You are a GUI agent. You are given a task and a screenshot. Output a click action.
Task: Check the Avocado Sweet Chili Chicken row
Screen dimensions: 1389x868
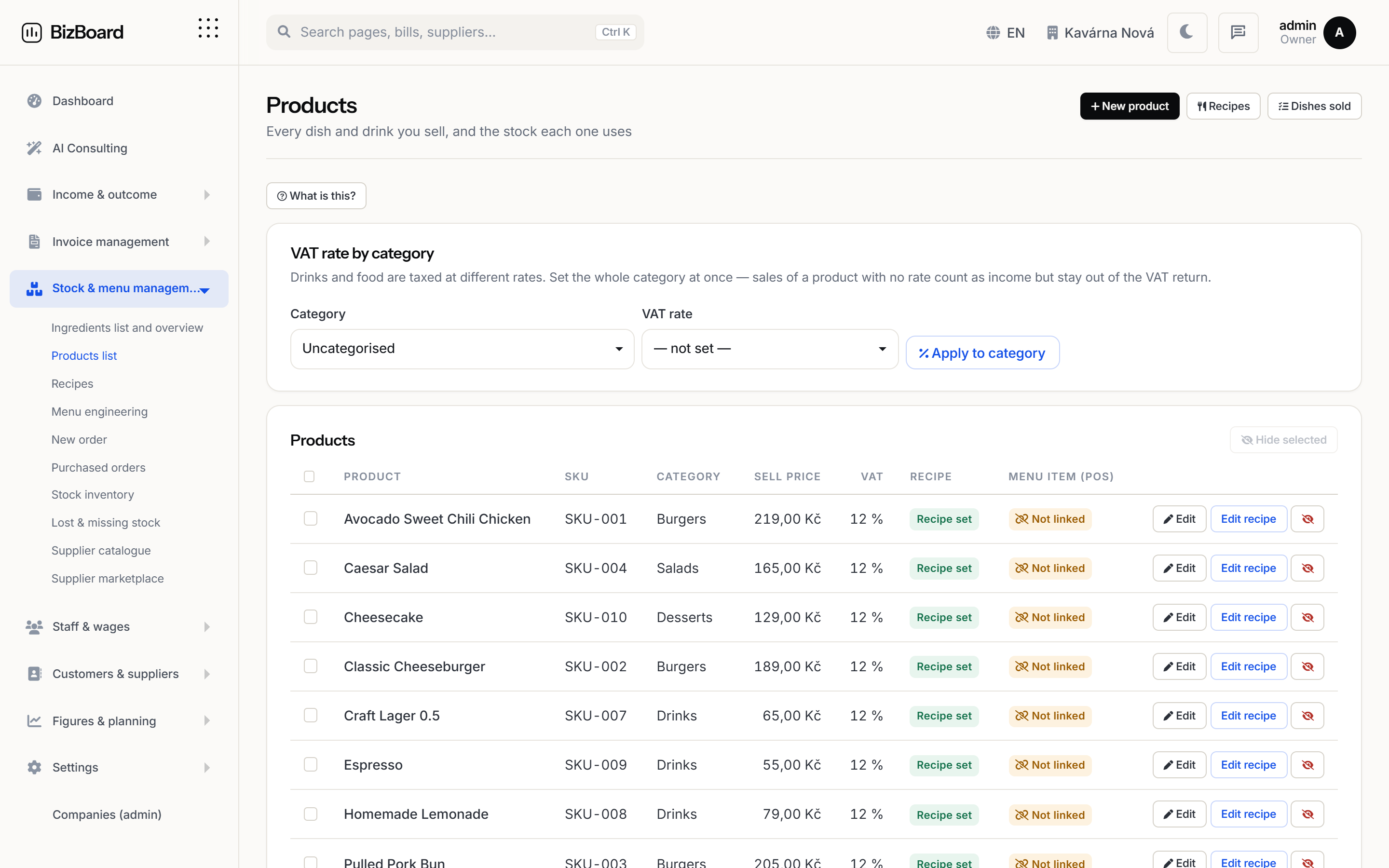point(311,518)
